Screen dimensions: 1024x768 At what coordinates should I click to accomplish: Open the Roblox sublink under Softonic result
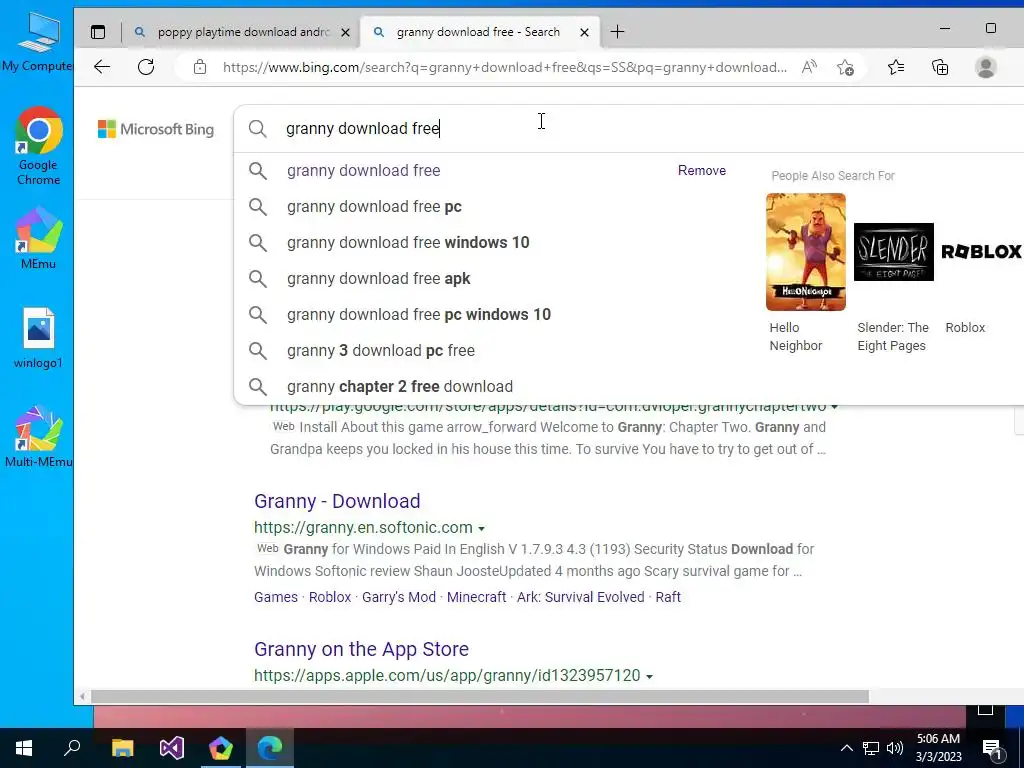click(x=330, y=597)
